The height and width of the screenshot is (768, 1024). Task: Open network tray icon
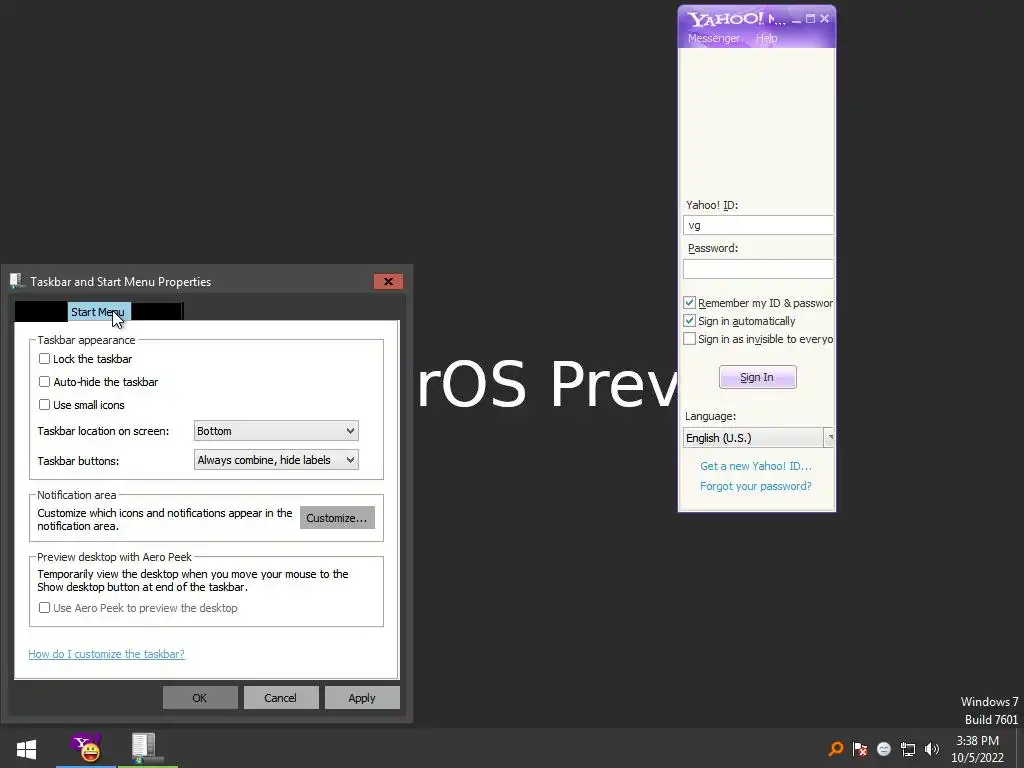(x=908, y=748)
